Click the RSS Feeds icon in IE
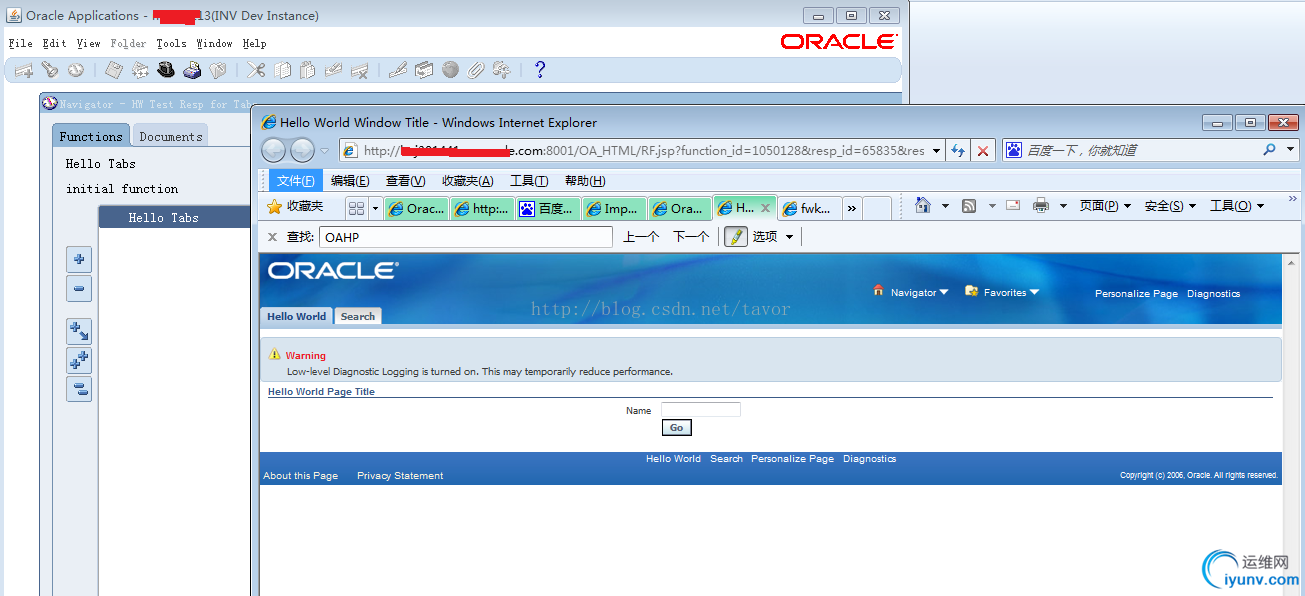This screenshot has height=596, width=1305. 969,206
